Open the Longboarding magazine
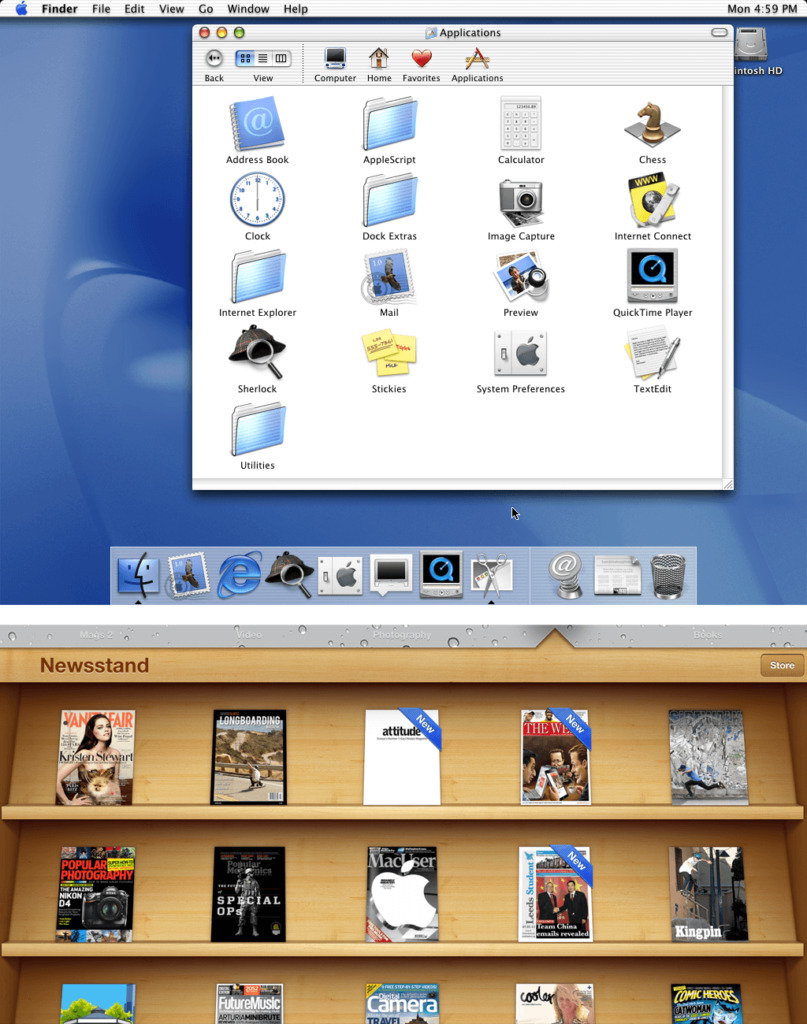807x1024 pixels. click(x=249, y=758)
